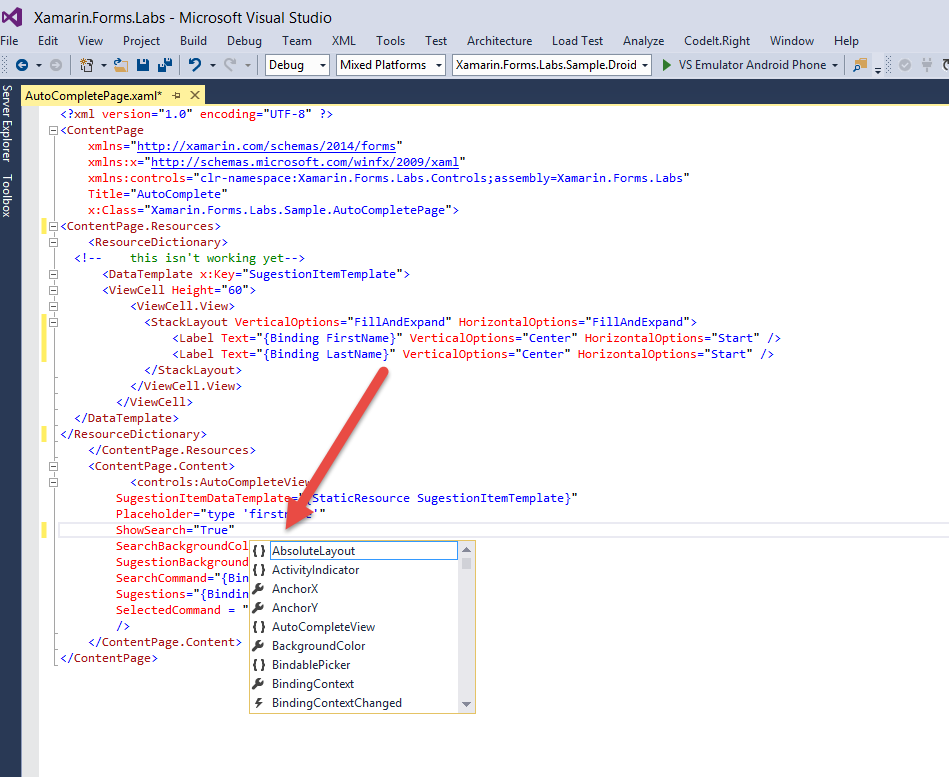Open the Debug menu
The height and width of the screenshot is (777, 949).
point(244,41)
